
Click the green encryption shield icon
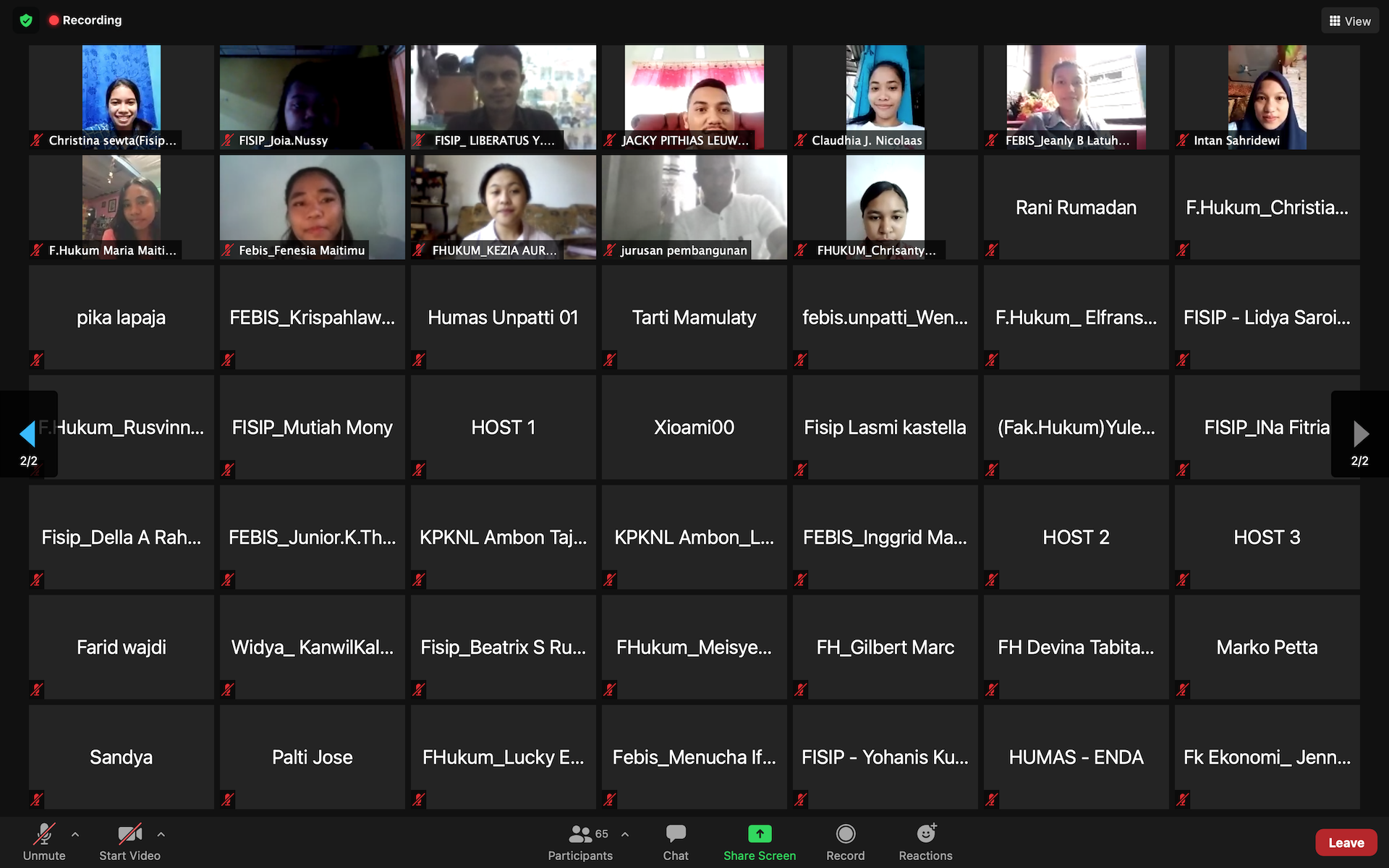(26, 20)
